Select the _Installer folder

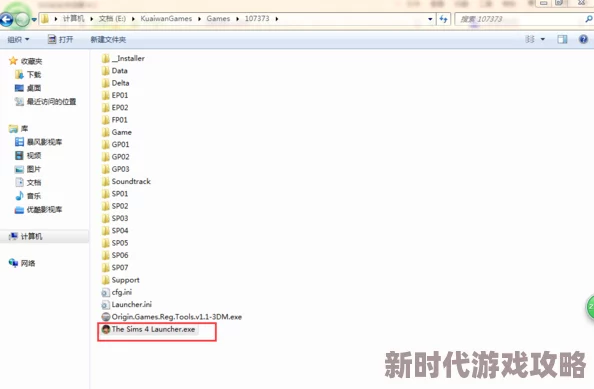(123, 58)
